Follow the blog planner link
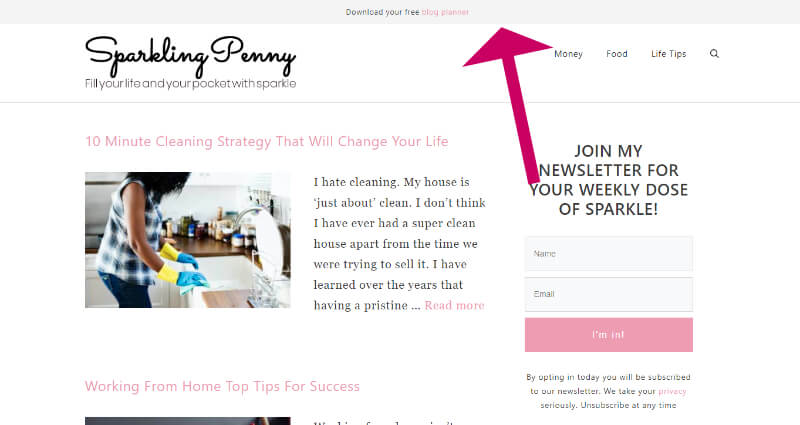 445,12
